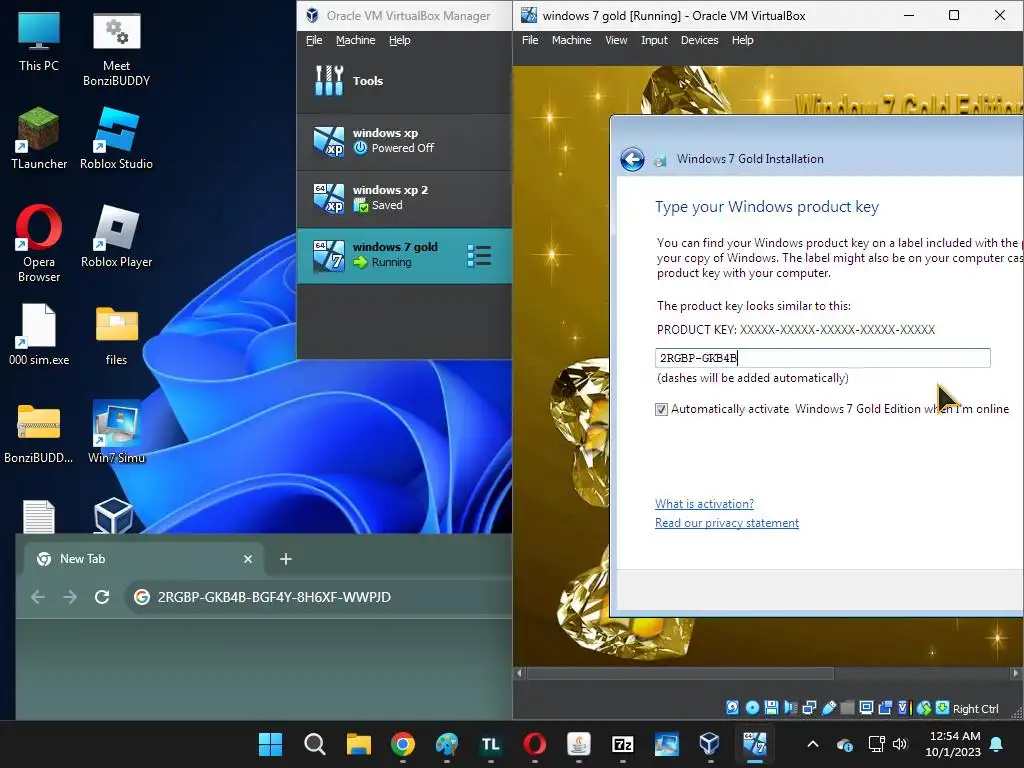The height and width of the screenshot is (768, 1024).
Task: Open Opera Browser desktop shortcut
Action: (39, 244)
